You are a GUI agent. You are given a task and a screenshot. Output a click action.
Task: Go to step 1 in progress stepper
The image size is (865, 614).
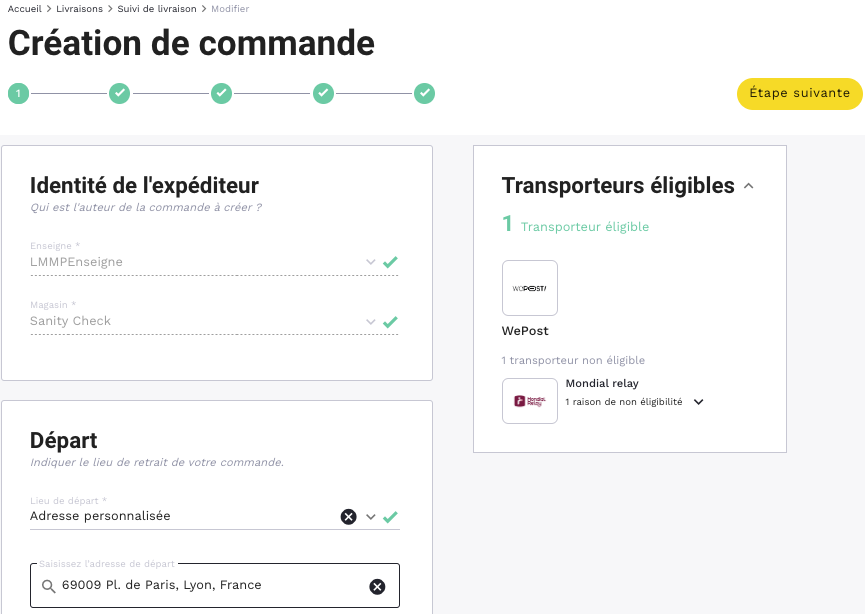coord(18,94)
